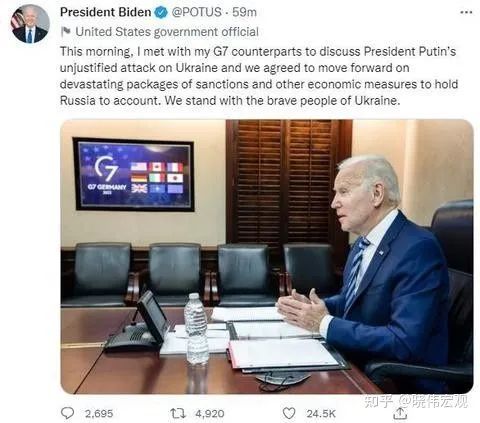Click the G7 Germany screen in the photo

tap(134, 174)
